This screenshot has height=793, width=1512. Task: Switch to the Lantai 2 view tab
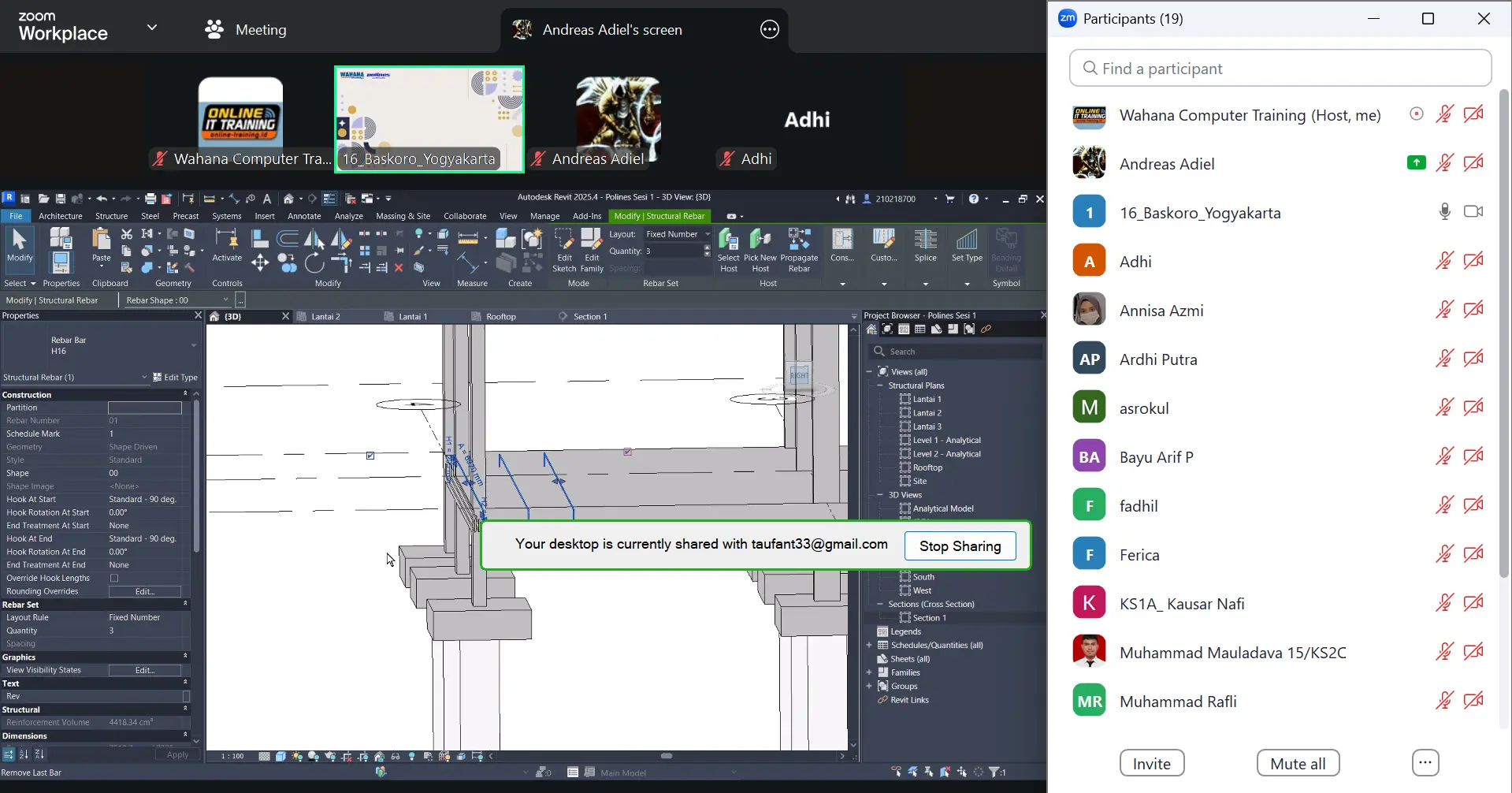pos(325,317)
